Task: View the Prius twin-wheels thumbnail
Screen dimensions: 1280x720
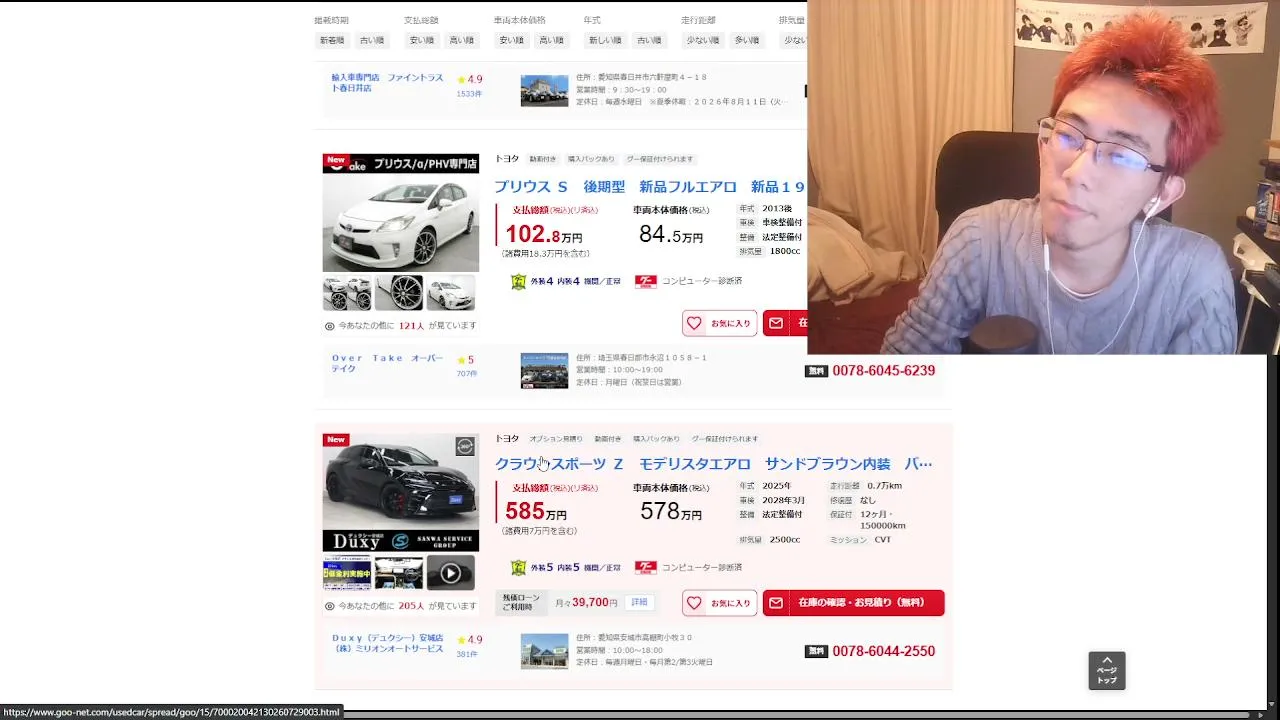Action: (x=347, y=293)
